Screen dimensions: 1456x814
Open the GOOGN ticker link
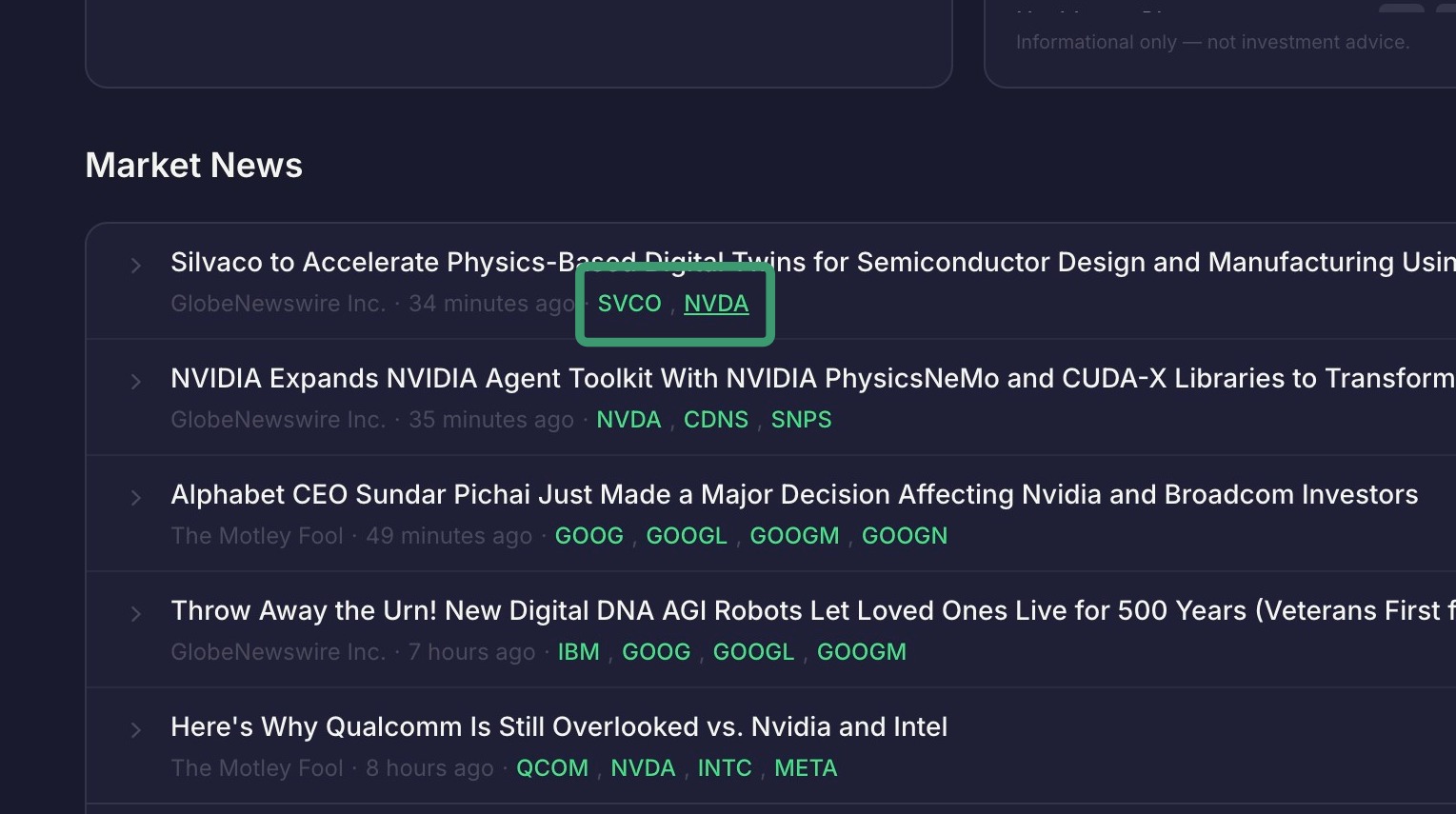(905, 536)
